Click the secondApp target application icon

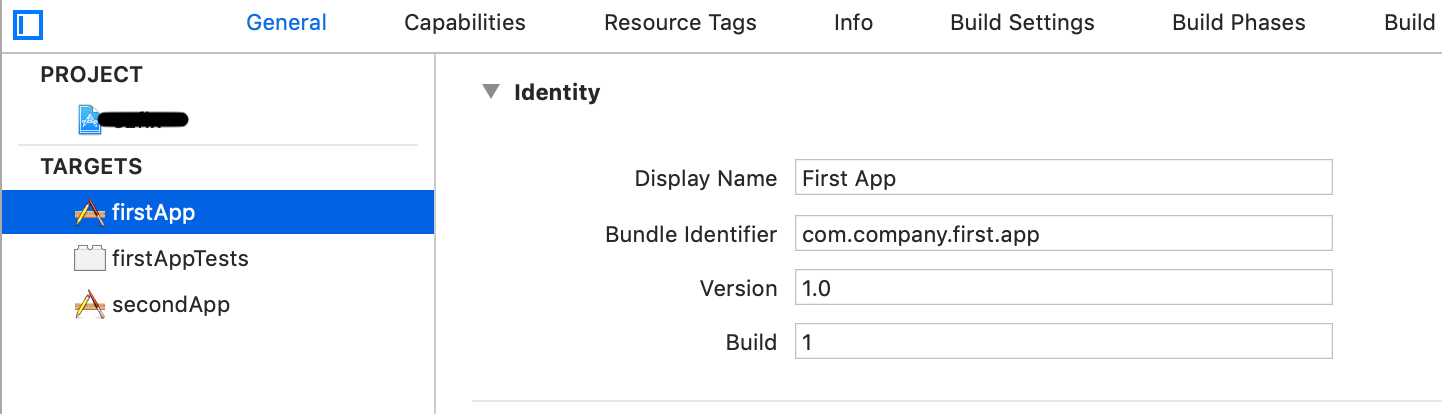pos(90,305)
